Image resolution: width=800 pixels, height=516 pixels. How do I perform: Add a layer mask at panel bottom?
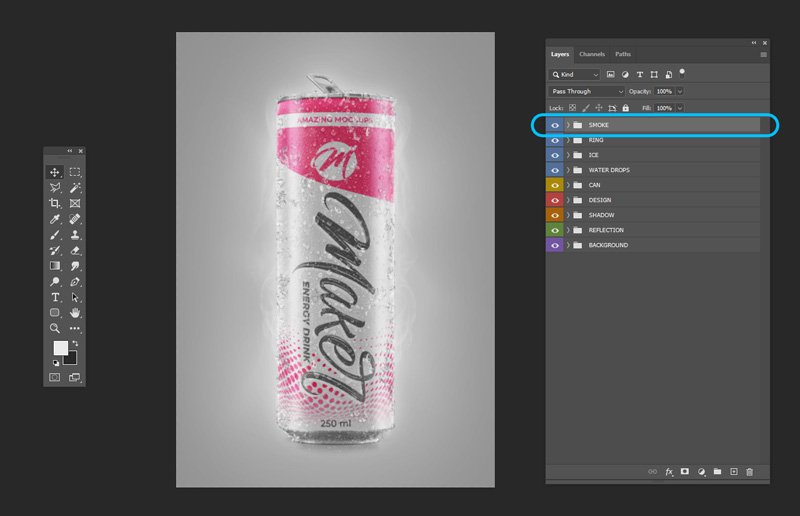point(685,472)
